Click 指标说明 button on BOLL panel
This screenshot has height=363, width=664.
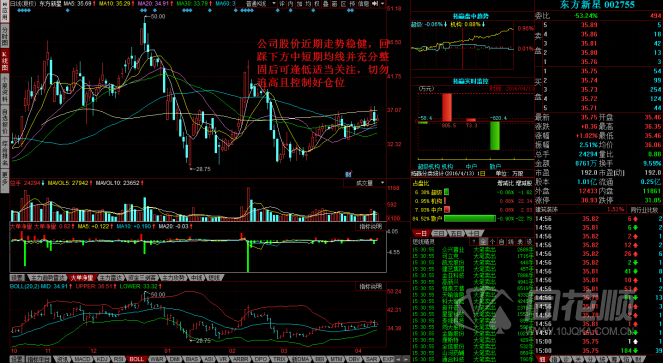coord(371,286)
